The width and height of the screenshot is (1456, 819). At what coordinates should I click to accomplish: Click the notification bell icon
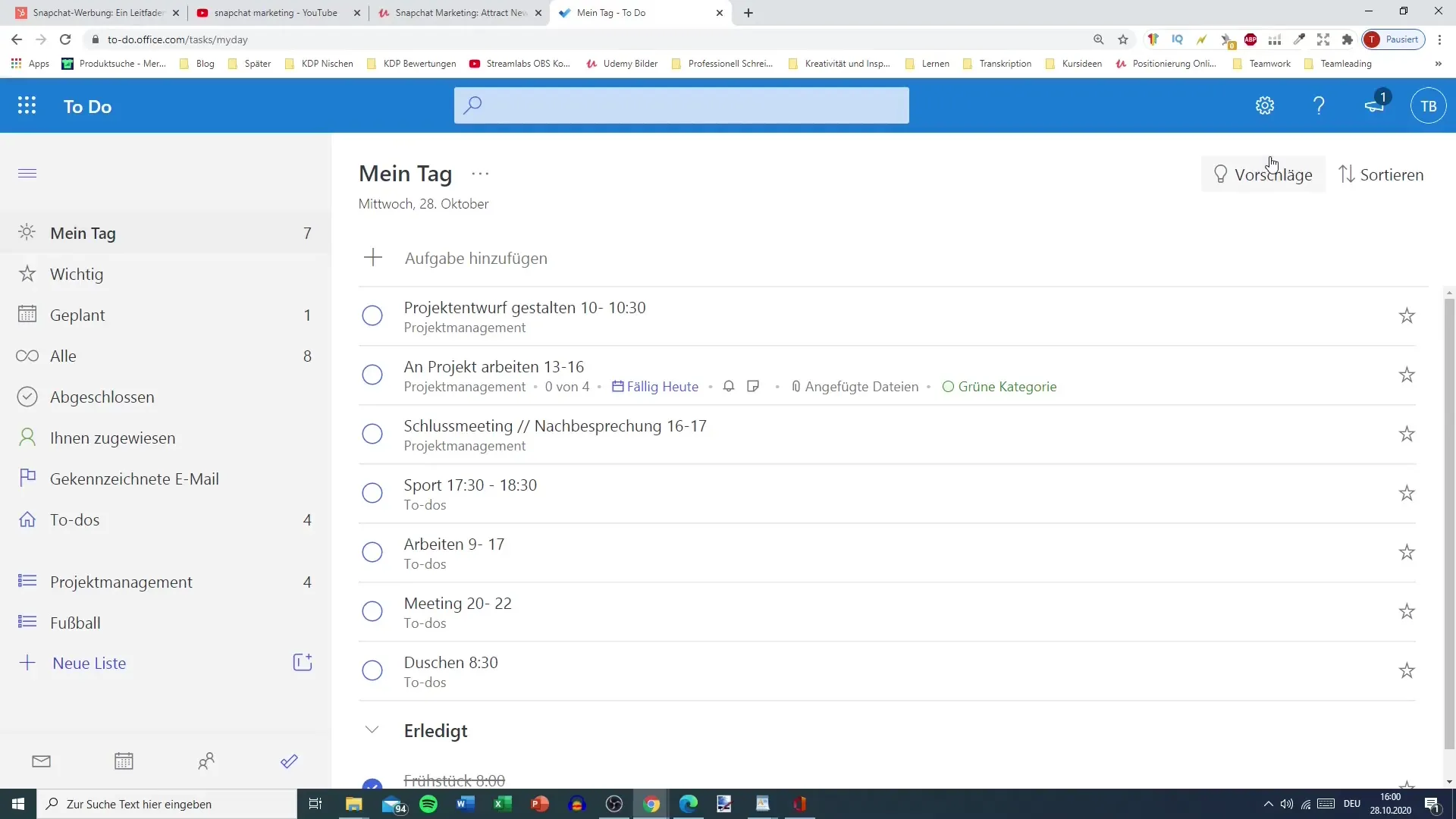(1374, 105)
